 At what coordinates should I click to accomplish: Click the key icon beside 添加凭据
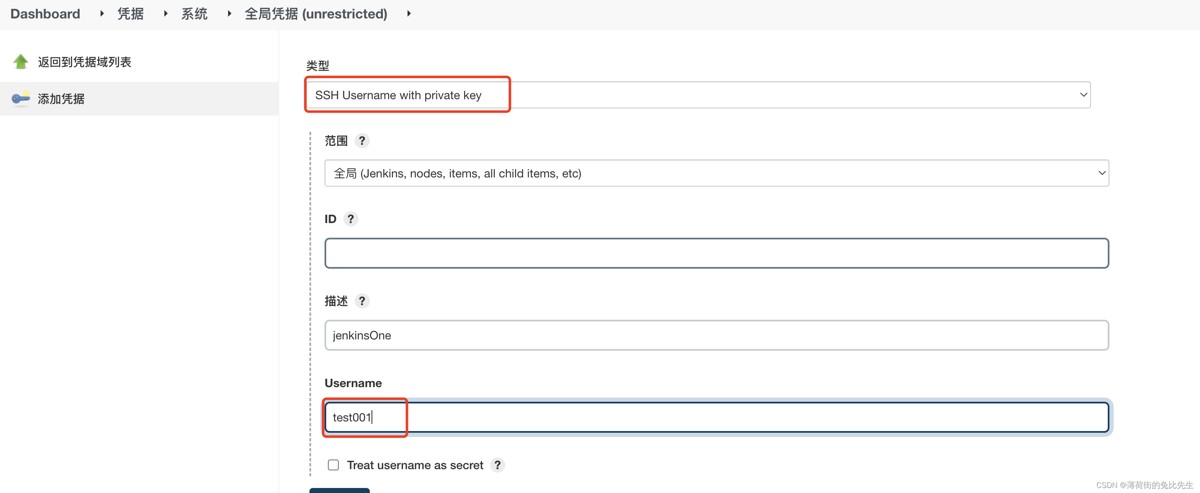point(20,99)
